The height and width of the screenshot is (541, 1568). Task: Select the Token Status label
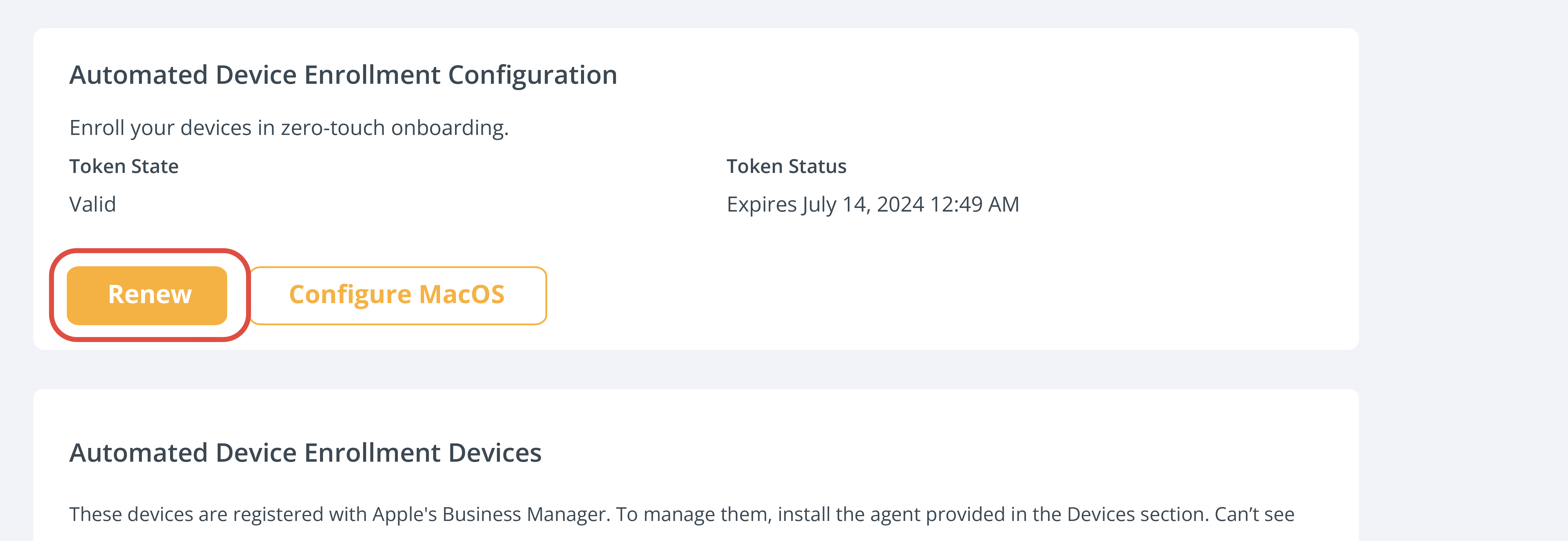click(x=786, y=166)
